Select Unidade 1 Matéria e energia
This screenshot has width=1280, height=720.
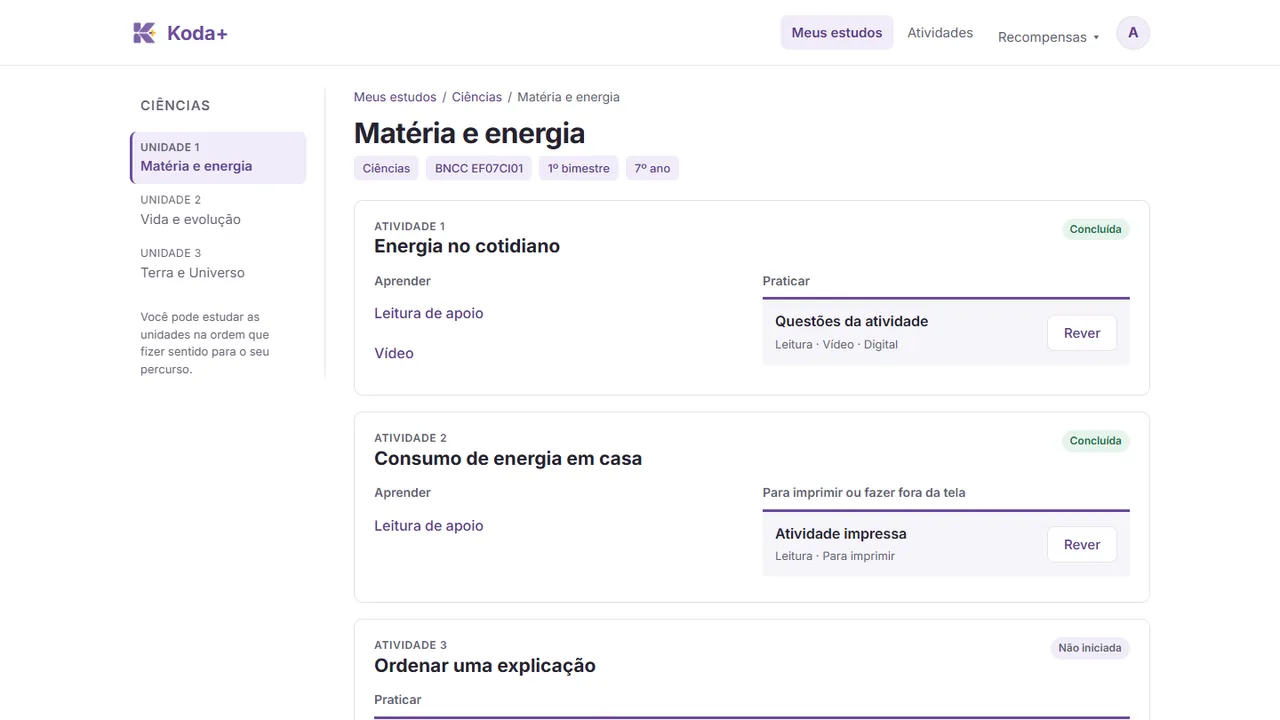[218, 158]
